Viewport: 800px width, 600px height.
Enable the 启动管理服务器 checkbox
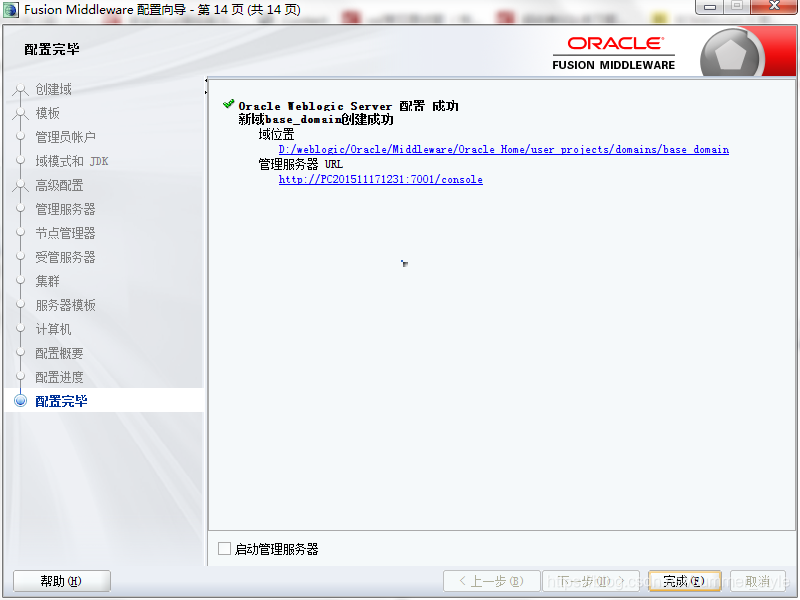[x=224, y=548]
